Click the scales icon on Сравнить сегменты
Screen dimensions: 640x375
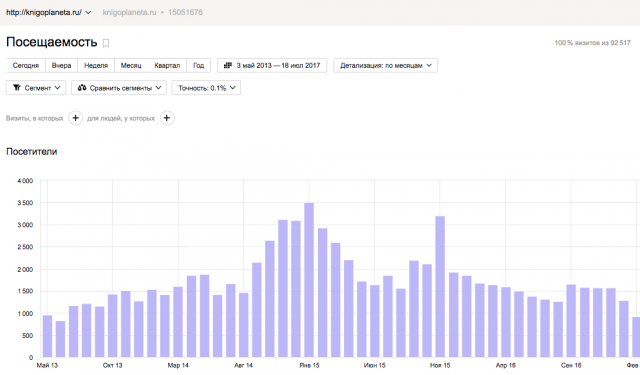(x=82, y=88)
